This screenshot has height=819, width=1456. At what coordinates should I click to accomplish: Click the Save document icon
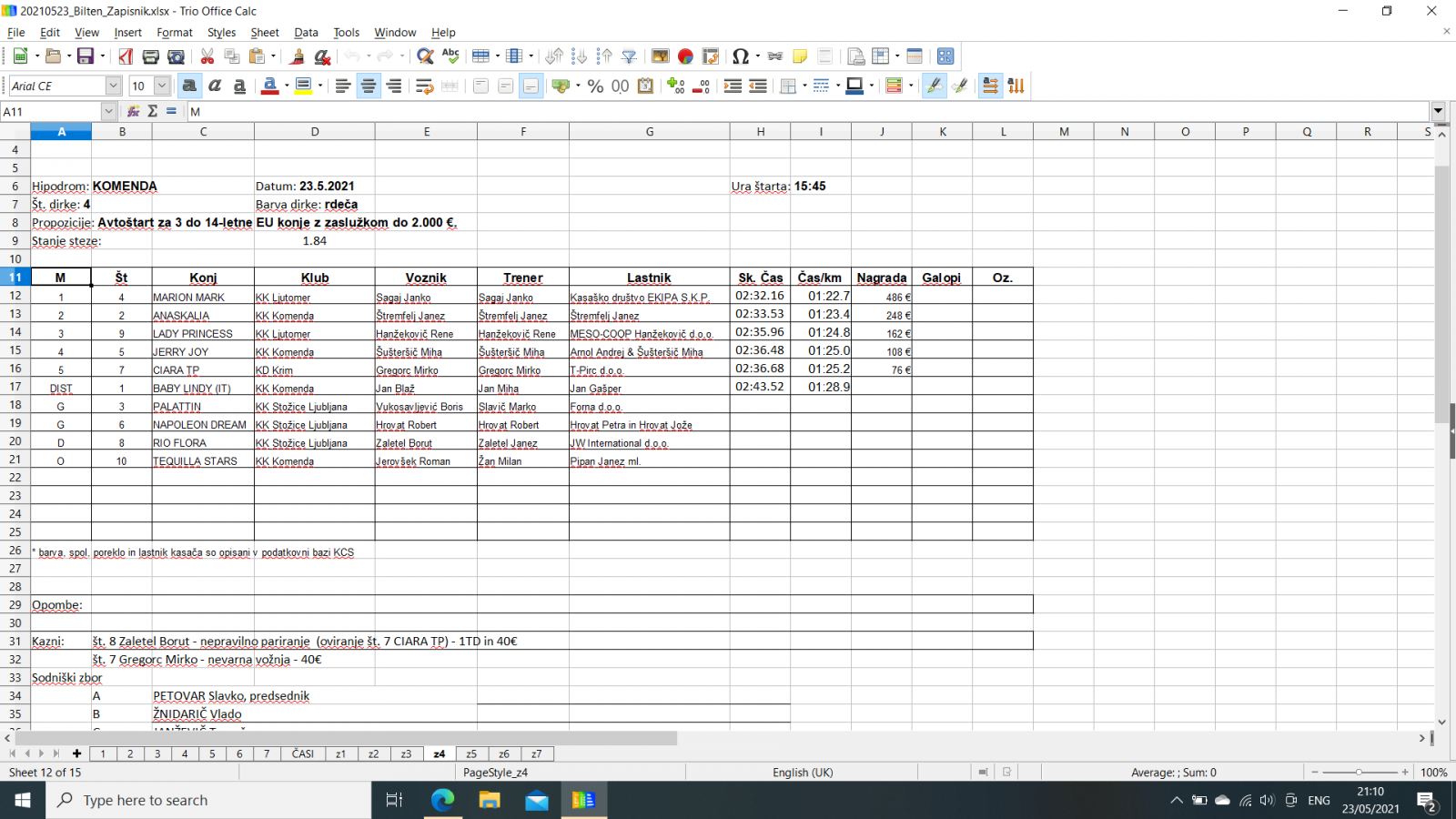pos(86,56)
